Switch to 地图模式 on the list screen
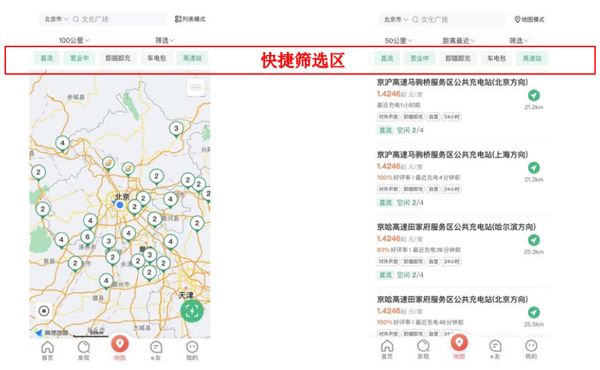Screen dimensions: 600x370 [x=530, y=19]
